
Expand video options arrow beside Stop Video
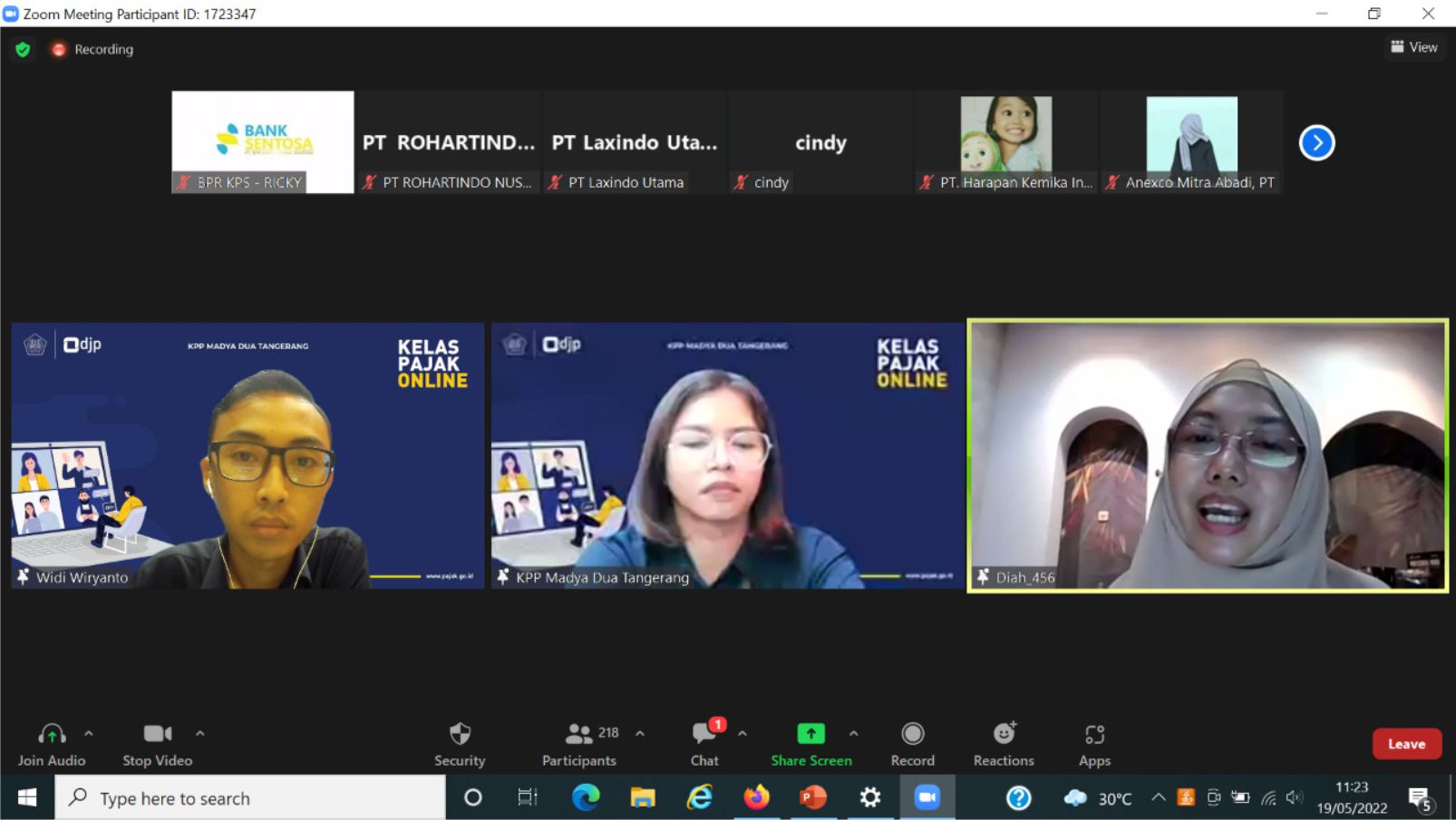pyautogui.click(x=200, y=733)
